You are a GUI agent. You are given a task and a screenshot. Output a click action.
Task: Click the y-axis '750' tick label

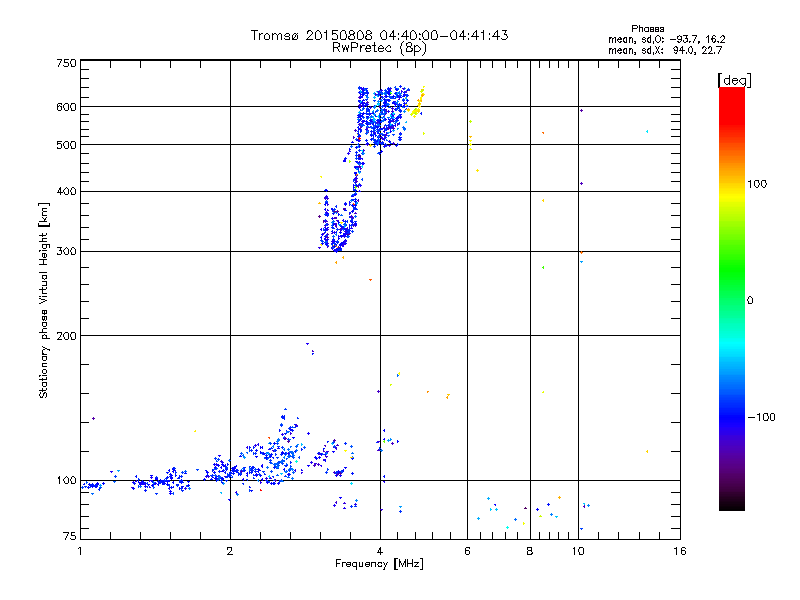click(66, 63)
